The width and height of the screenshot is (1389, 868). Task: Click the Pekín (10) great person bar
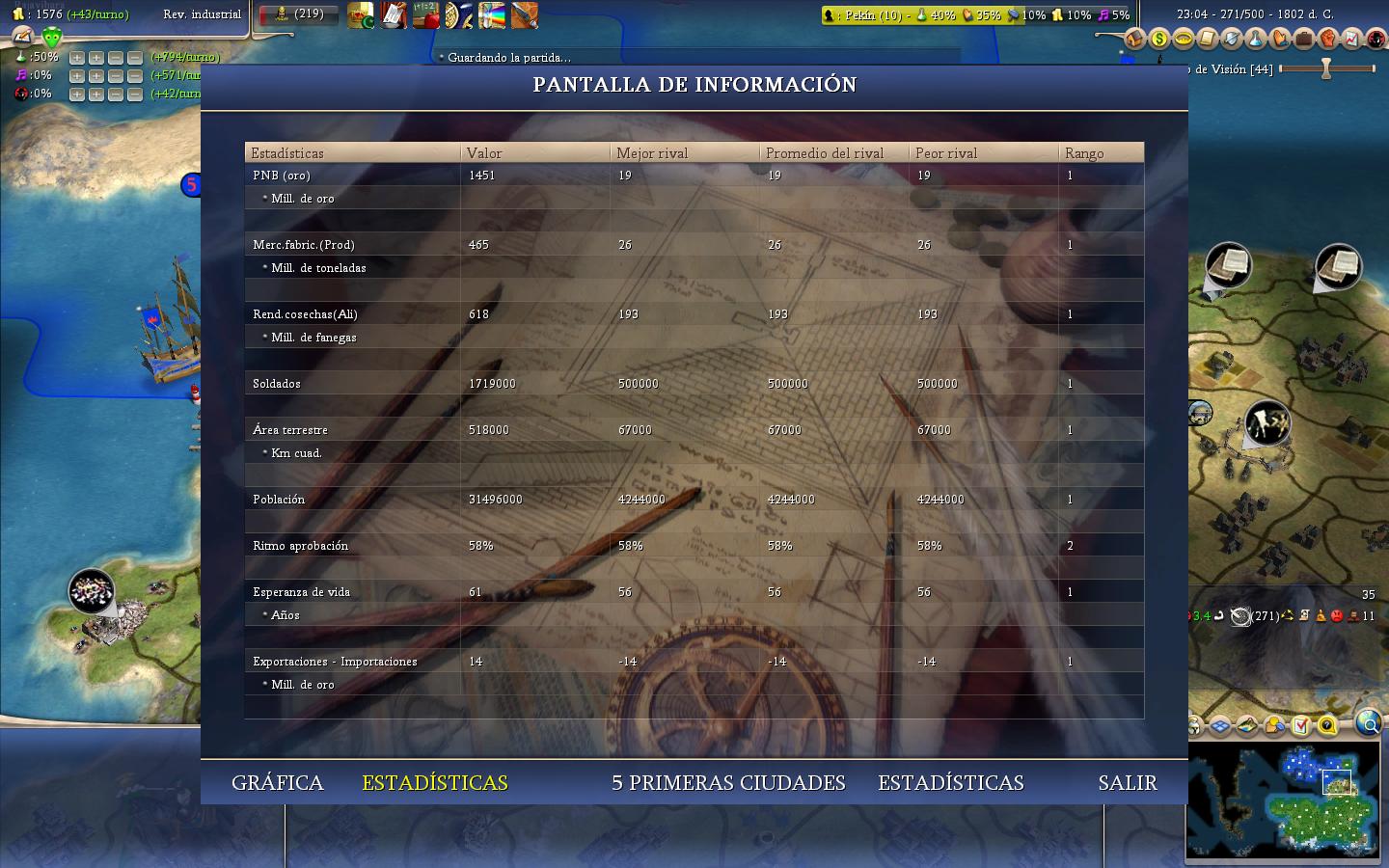pyautogui.click(x=977, y=15)
